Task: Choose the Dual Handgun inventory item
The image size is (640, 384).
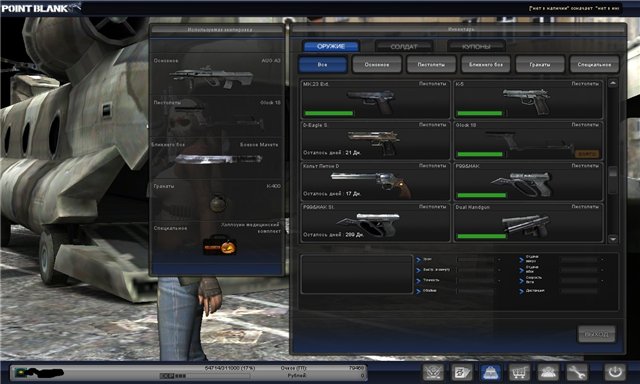Action: click(528, 223)
